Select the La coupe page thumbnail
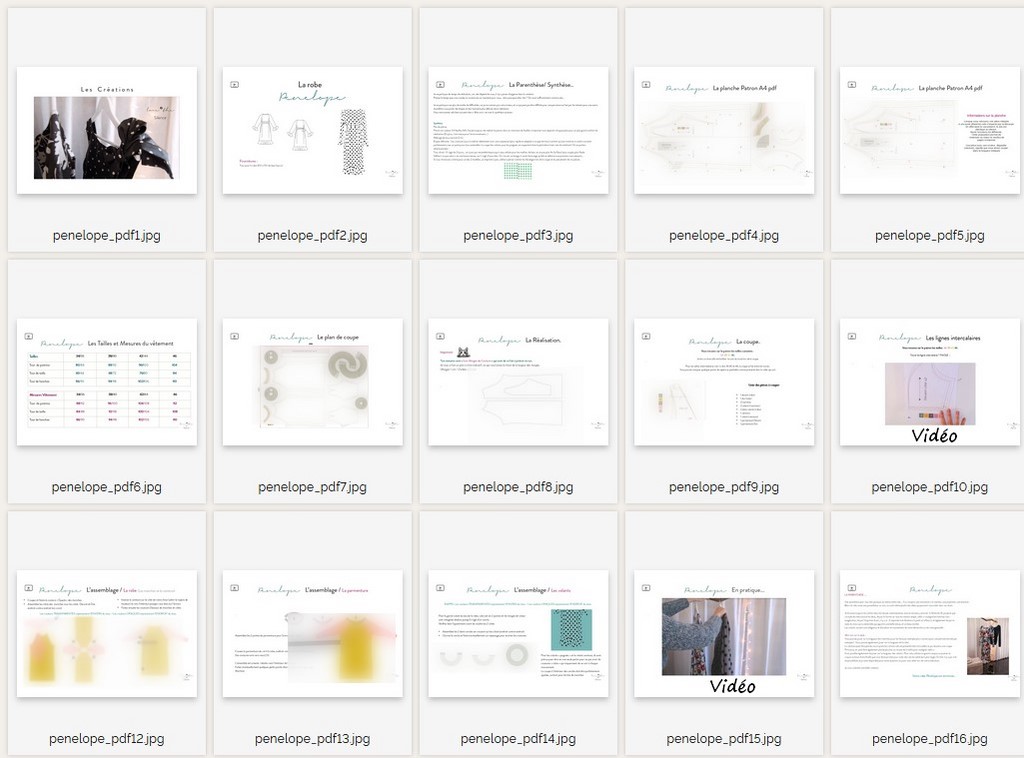This screenshot has height=758, width=1024. point(724,382)
